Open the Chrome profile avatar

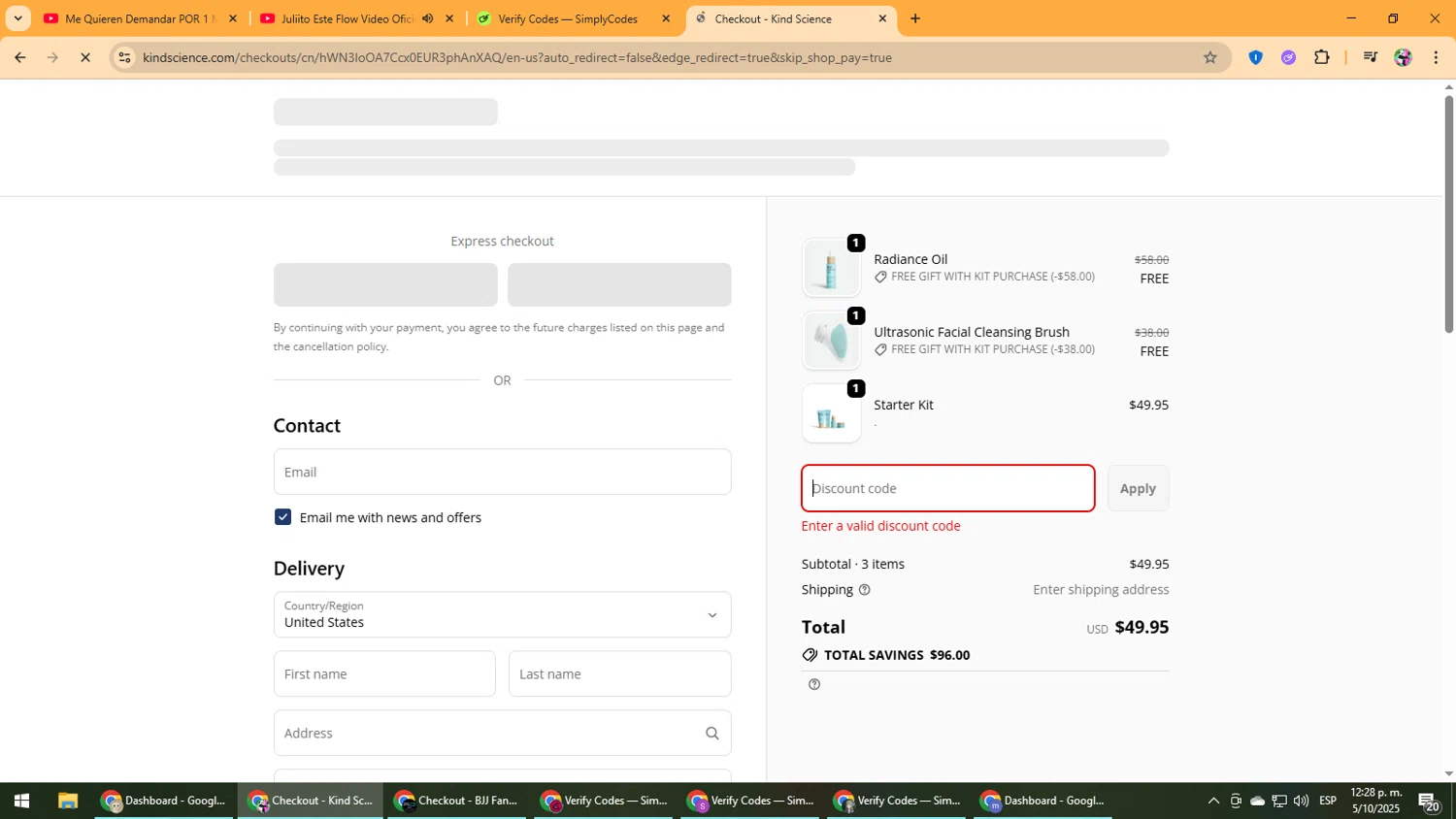point(1403,57)
